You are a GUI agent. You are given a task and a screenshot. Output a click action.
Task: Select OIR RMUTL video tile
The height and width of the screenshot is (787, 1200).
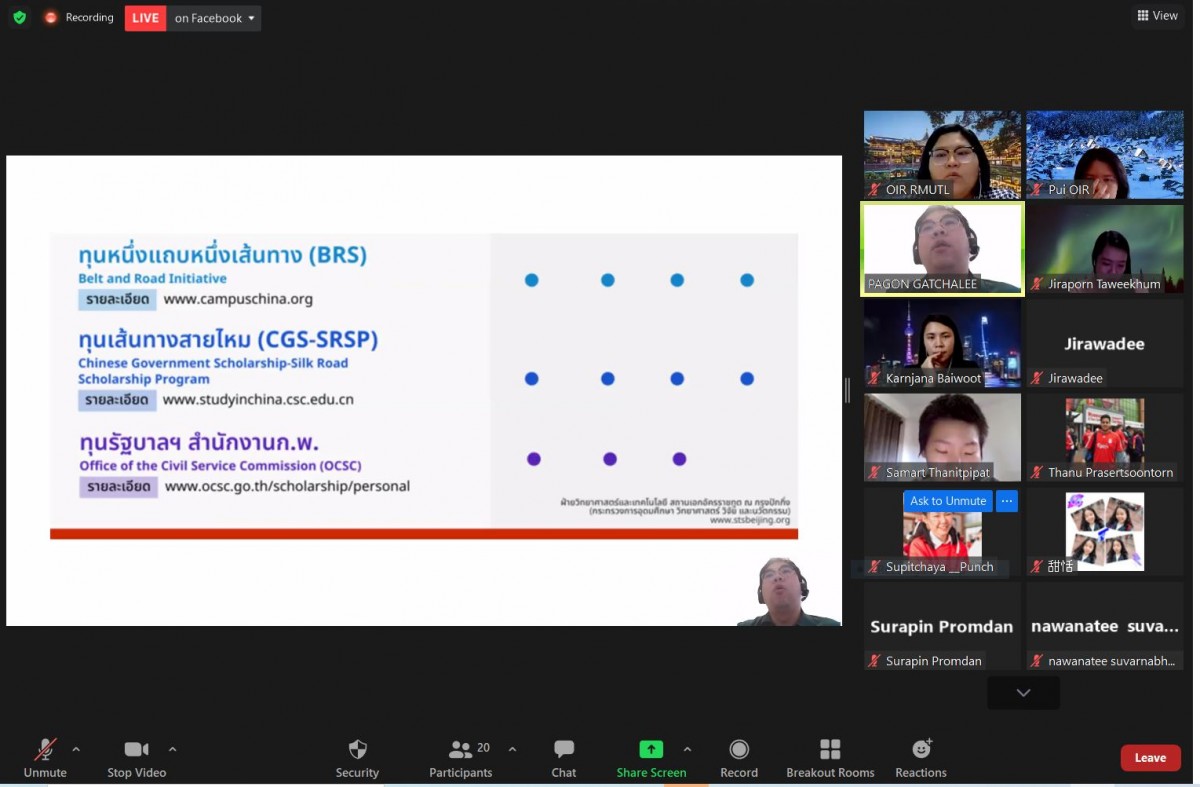[x=942, y=154]
